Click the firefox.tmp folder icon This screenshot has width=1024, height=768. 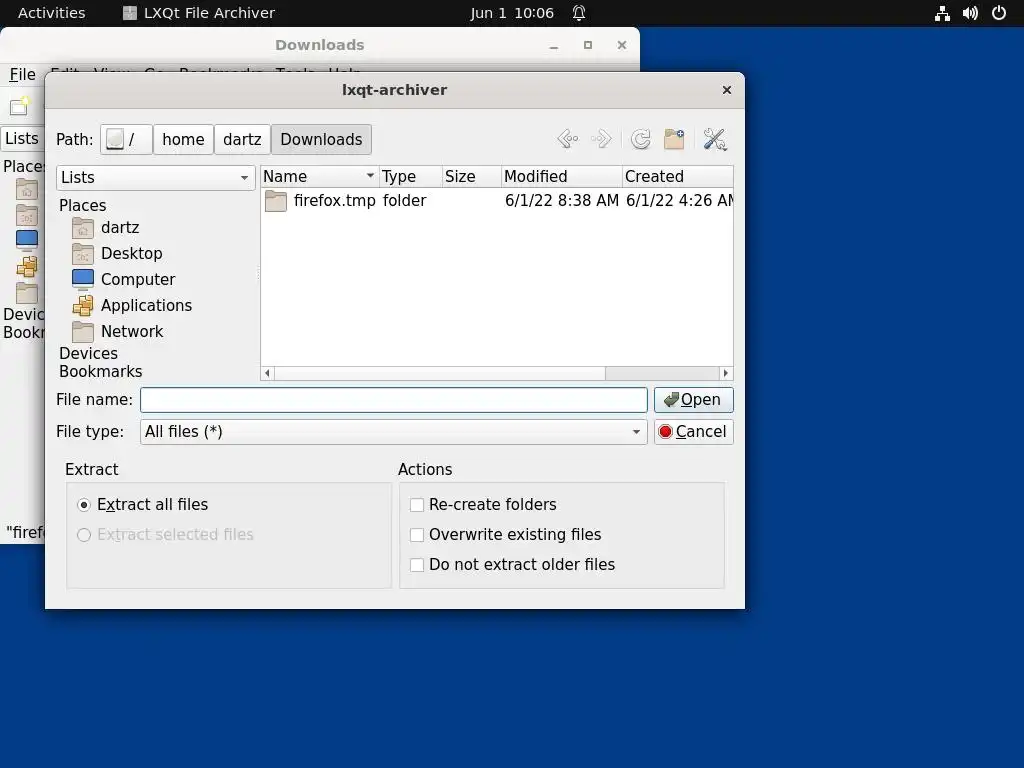(276, 200)
